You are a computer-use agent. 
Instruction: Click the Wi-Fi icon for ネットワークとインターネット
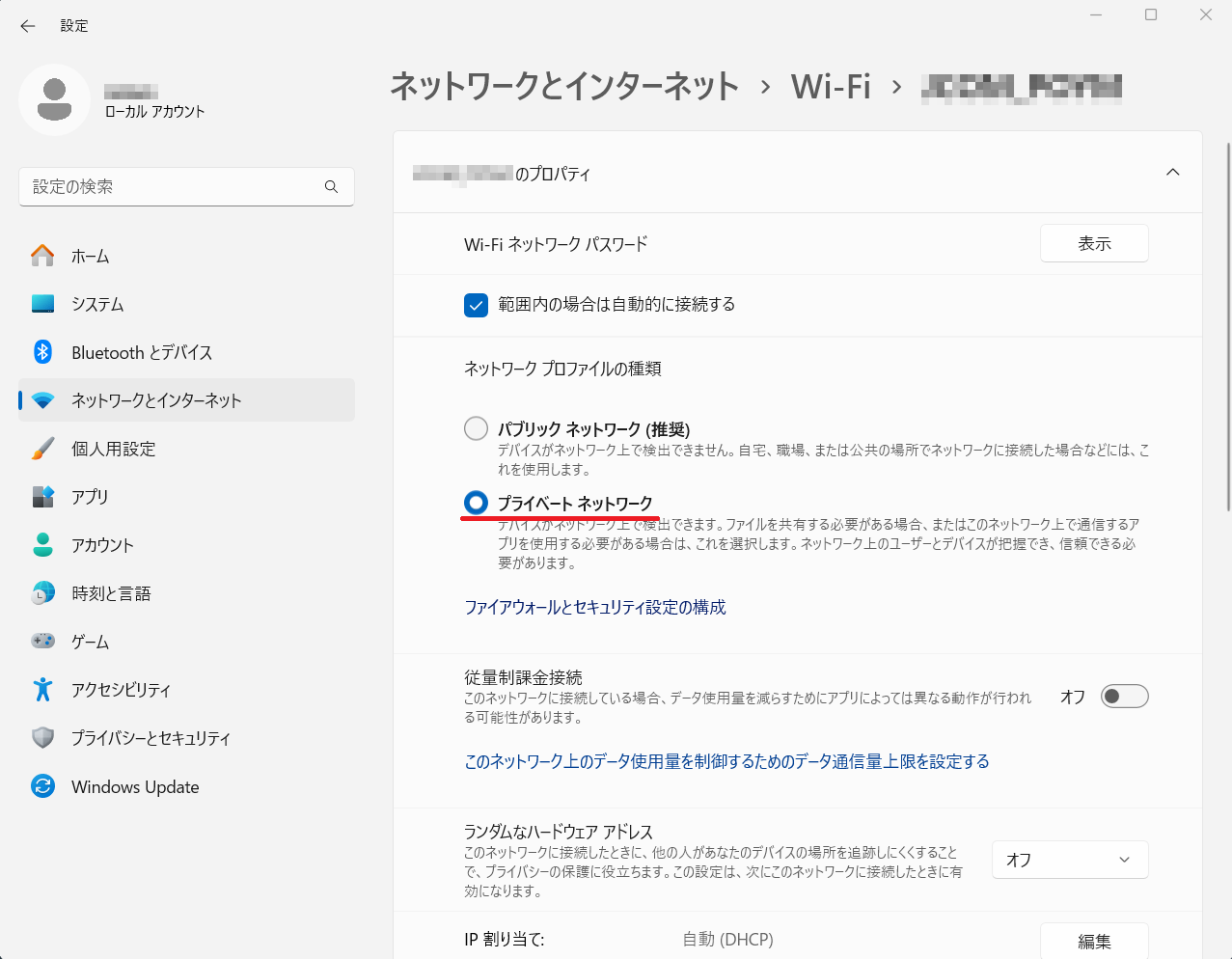click(x=42, y=400)
